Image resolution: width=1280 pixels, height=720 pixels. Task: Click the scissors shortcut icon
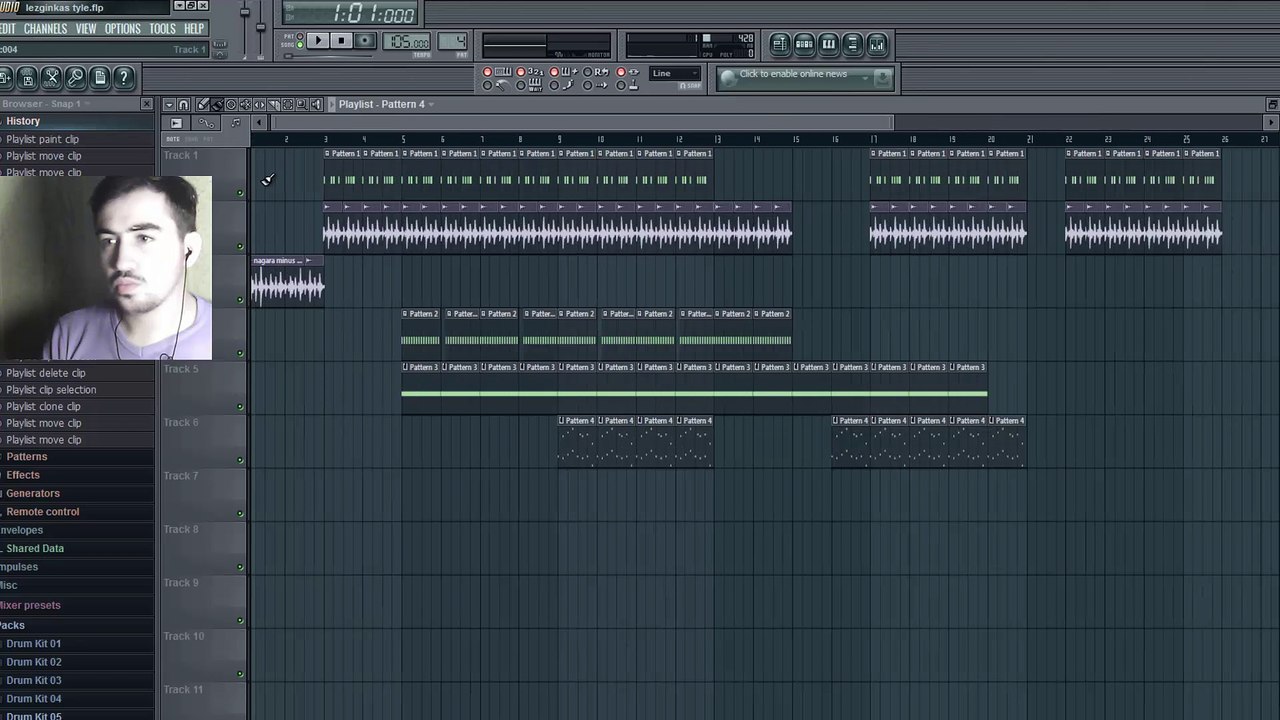tap(51, 77)
